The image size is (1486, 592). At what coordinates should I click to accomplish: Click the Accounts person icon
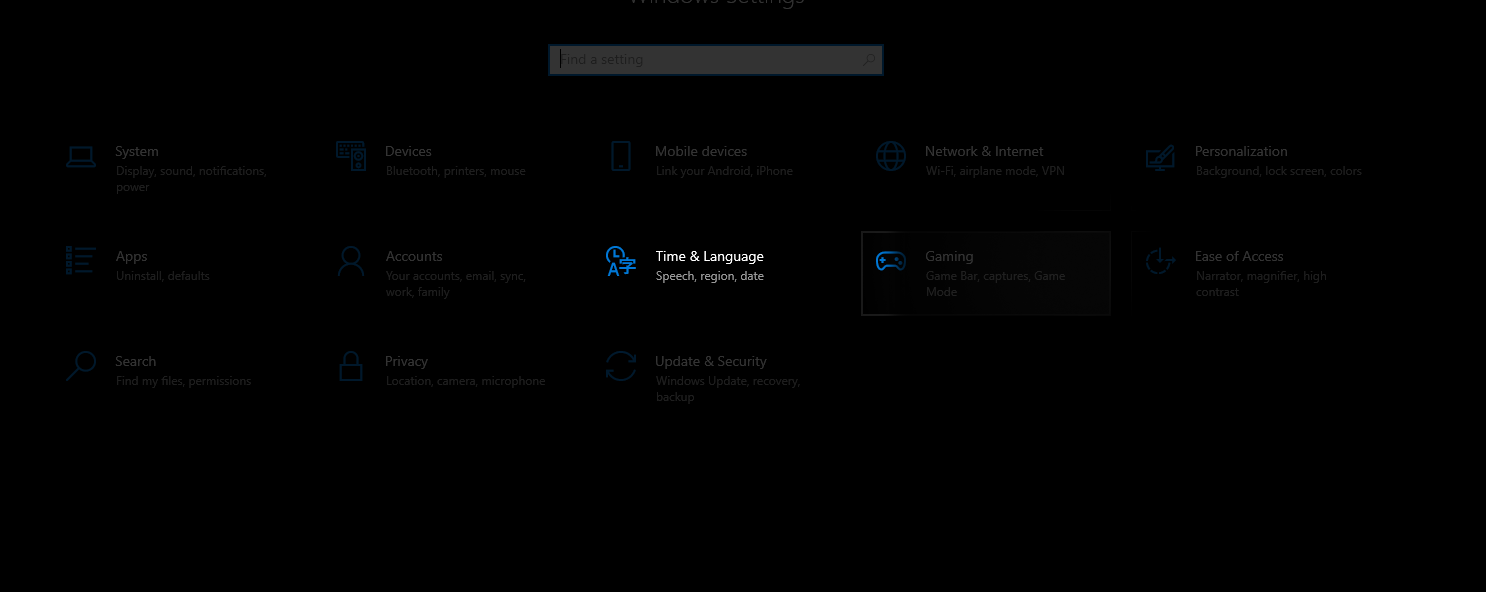[351, 261]
